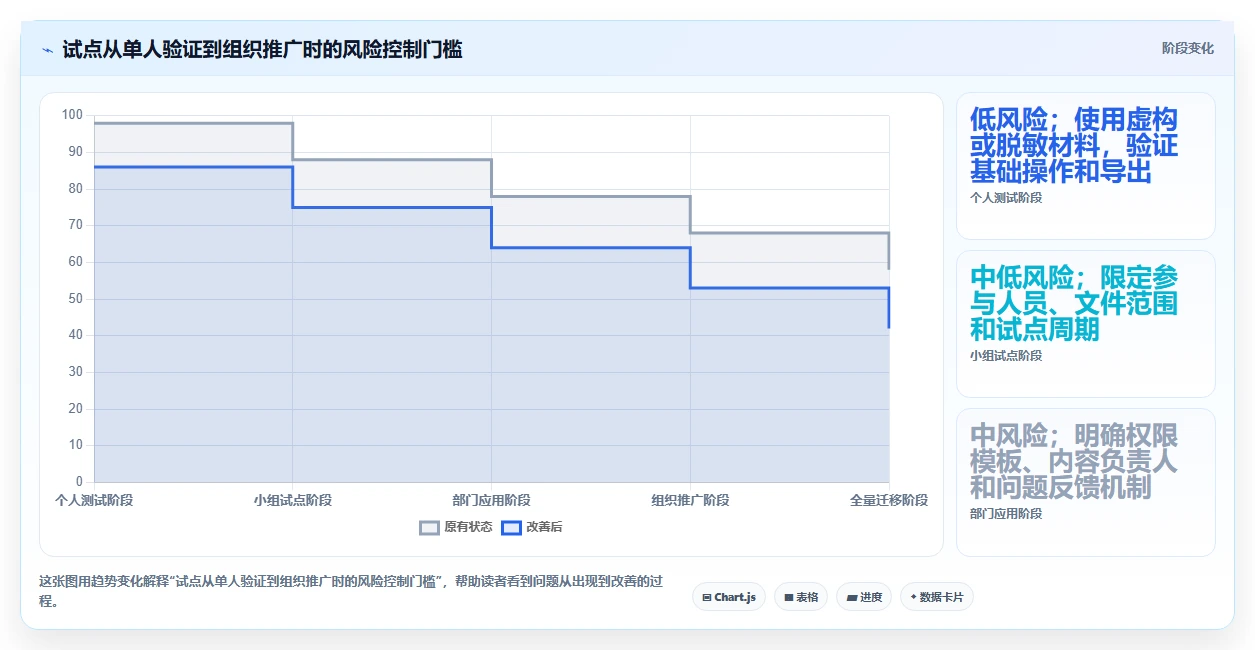Click the 全量迁移阶段 axis label
The width and height of the screenshot is (1255, 650).
[889, 500]
